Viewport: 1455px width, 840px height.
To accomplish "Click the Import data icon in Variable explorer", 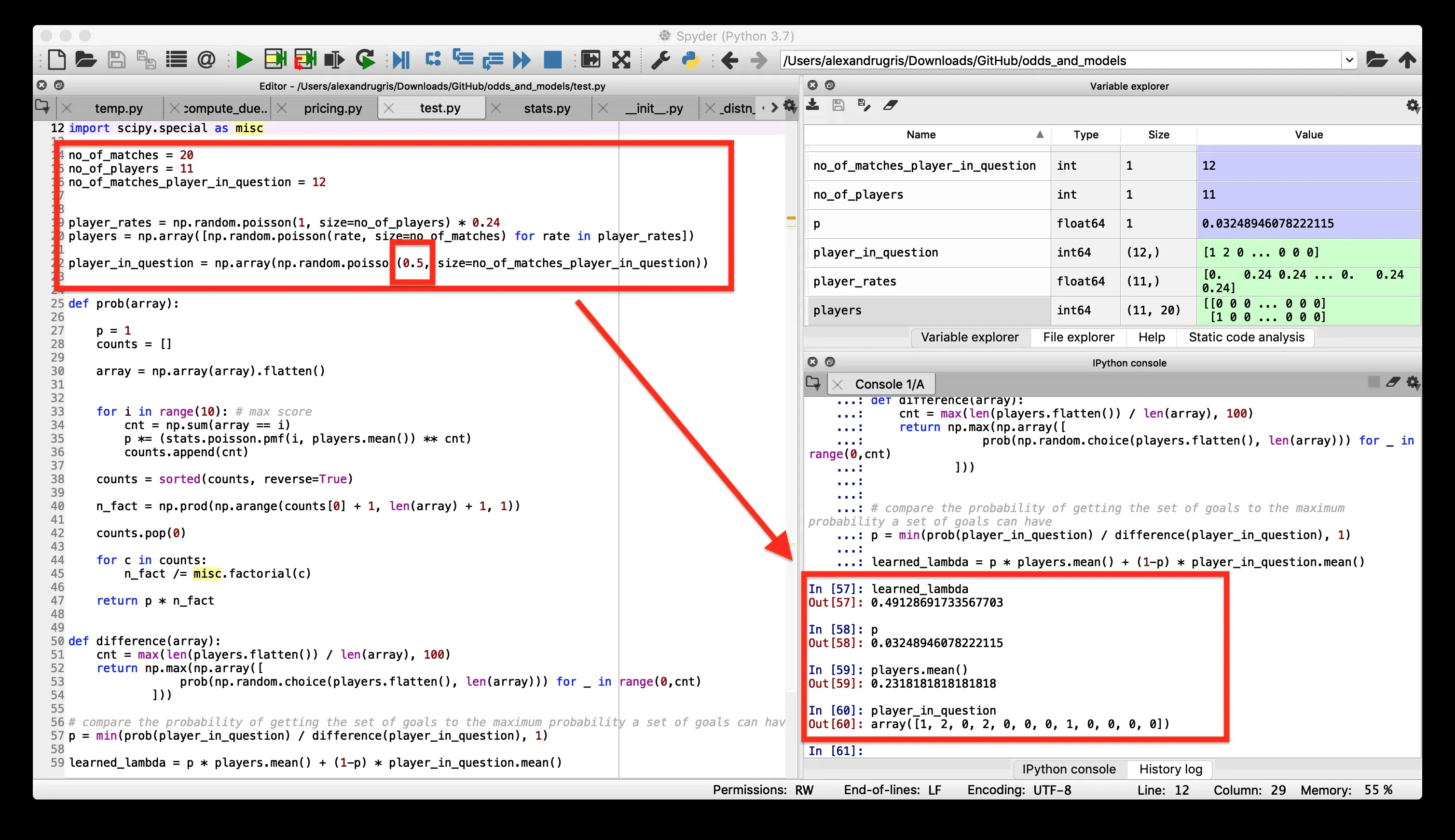I will coord(812,105).
